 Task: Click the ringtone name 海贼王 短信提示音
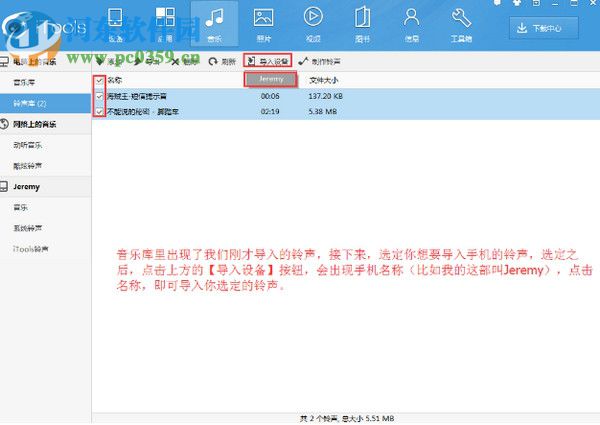[x=137, y=96]
